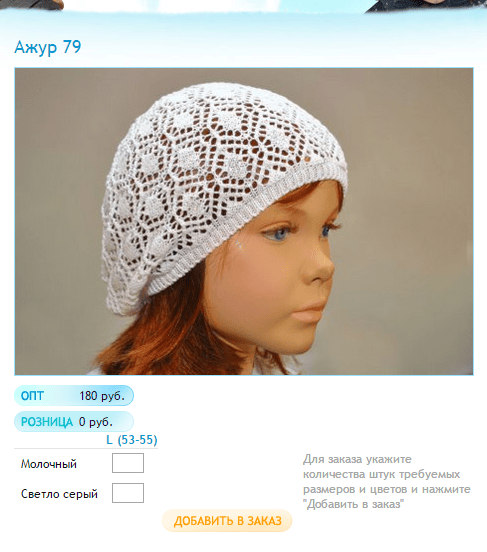The image size is (487, 552).
Task: Focus the Светло серый quantity field
Action: (x=128, y=493)
